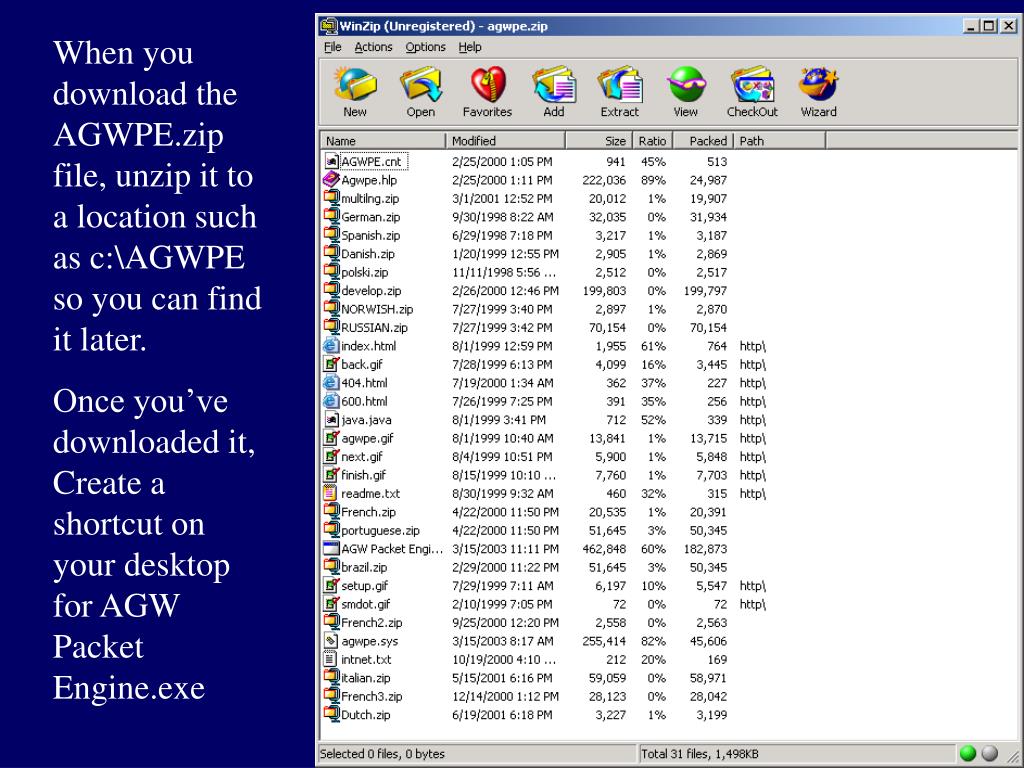This screenshot has height=768, width=1024.
Task: Select the French2.zip file name
Action: coord(372,623)
